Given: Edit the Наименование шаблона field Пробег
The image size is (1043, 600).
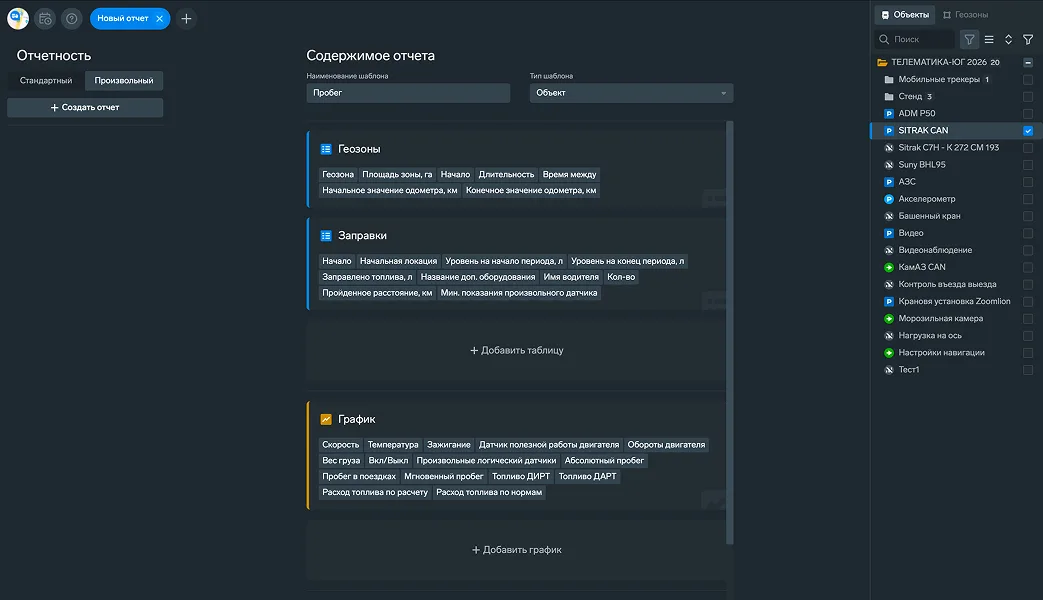Looking at the screenshot, I should tap(408, 92).
